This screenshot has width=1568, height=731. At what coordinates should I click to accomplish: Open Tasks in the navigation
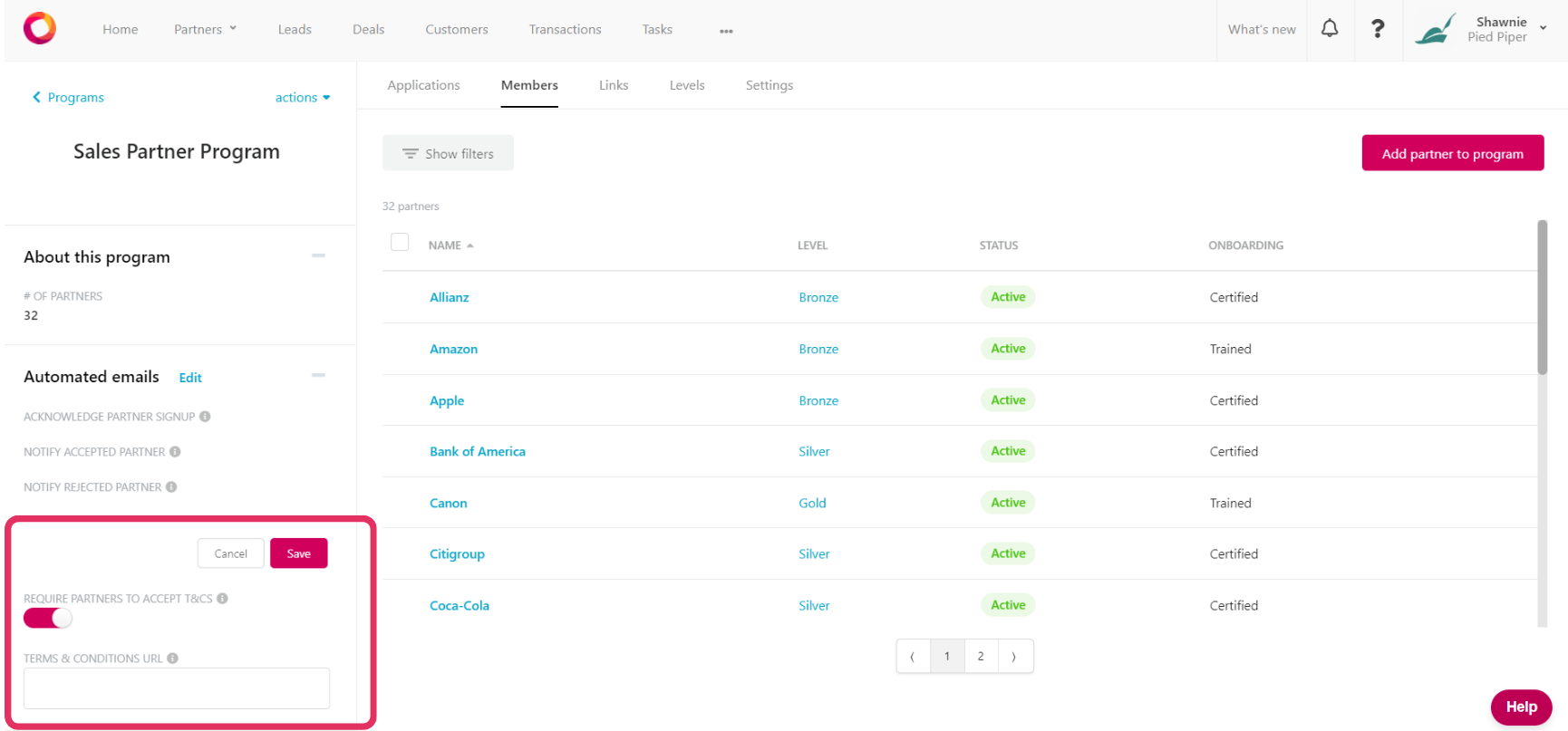(657, 30)
